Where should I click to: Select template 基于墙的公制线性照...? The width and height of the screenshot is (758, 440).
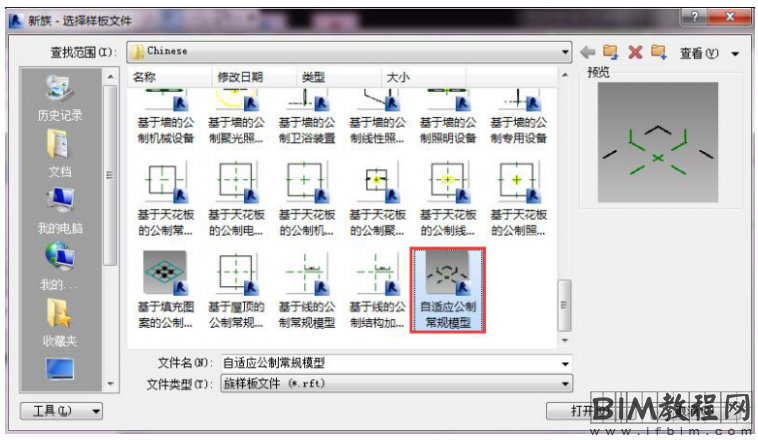point(378,118)
